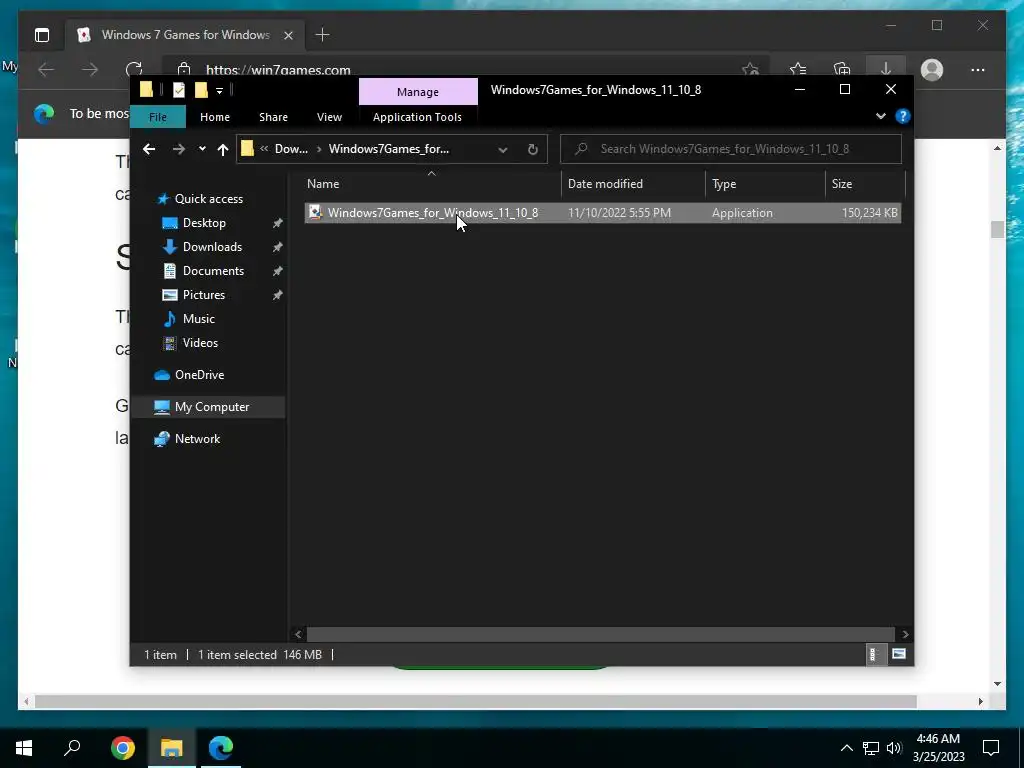Open a new tab in Edge

(322, 35)
